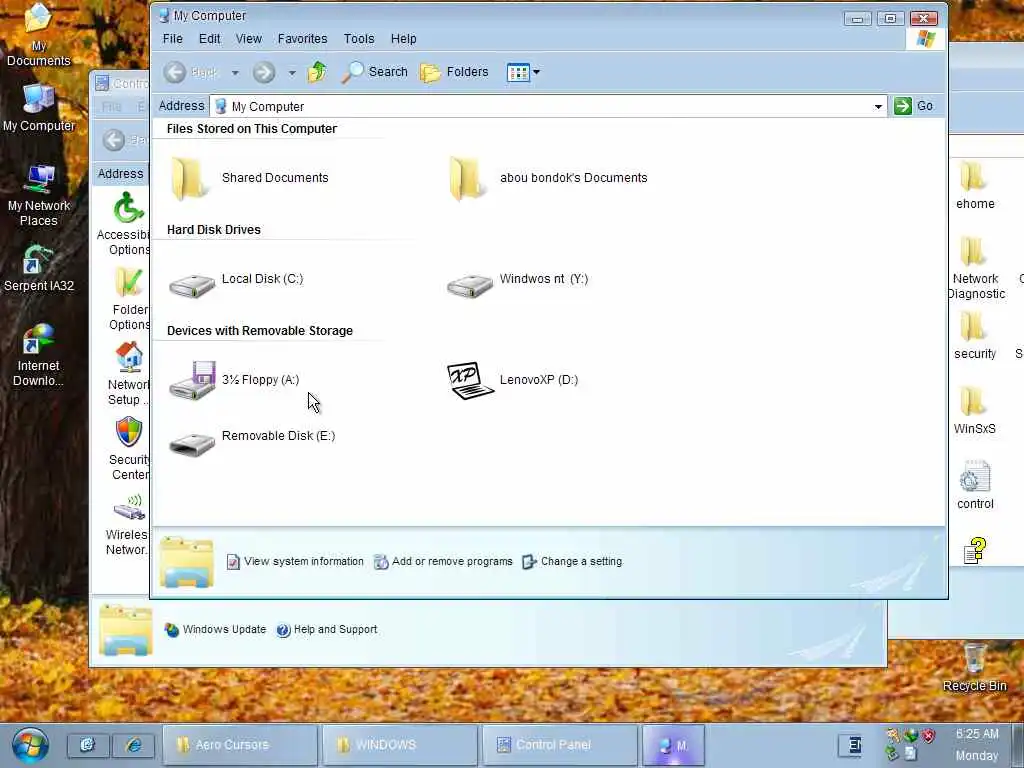
Task: Select the 3½ Floppy (A:) drive
Action: coord(234,381)
